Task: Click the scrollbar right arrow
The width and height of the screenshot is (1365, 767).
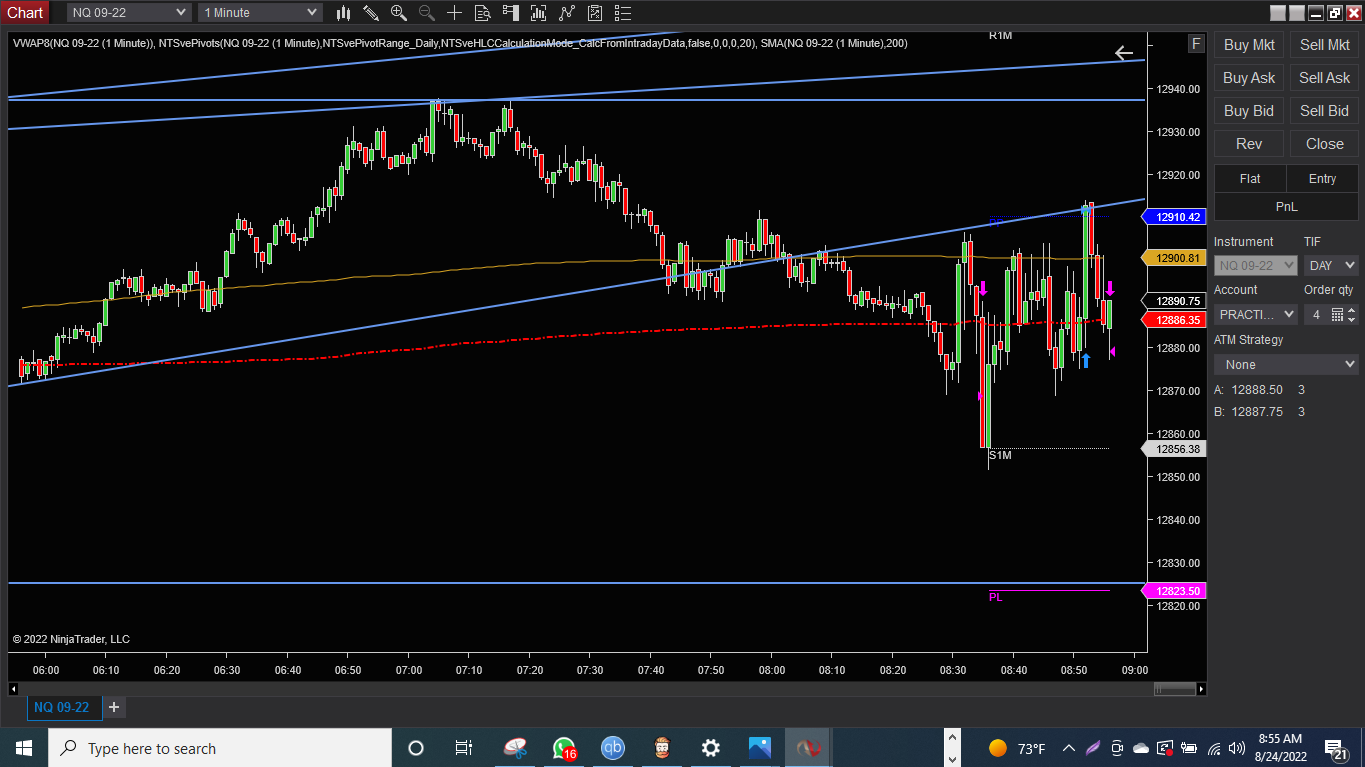Action: tap(1202, 689)
